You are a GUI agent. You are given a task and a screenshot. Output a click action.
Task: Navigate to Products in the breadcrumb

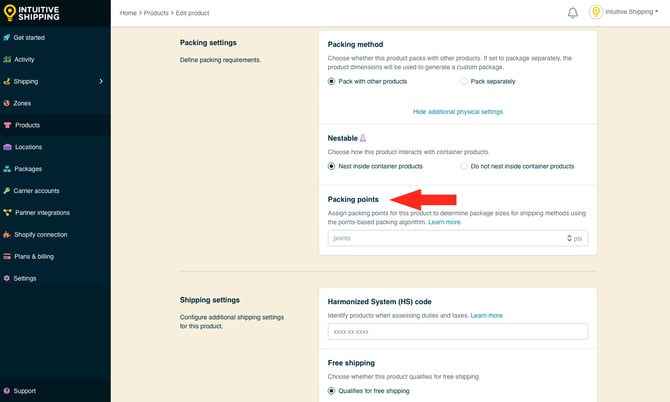159,13
